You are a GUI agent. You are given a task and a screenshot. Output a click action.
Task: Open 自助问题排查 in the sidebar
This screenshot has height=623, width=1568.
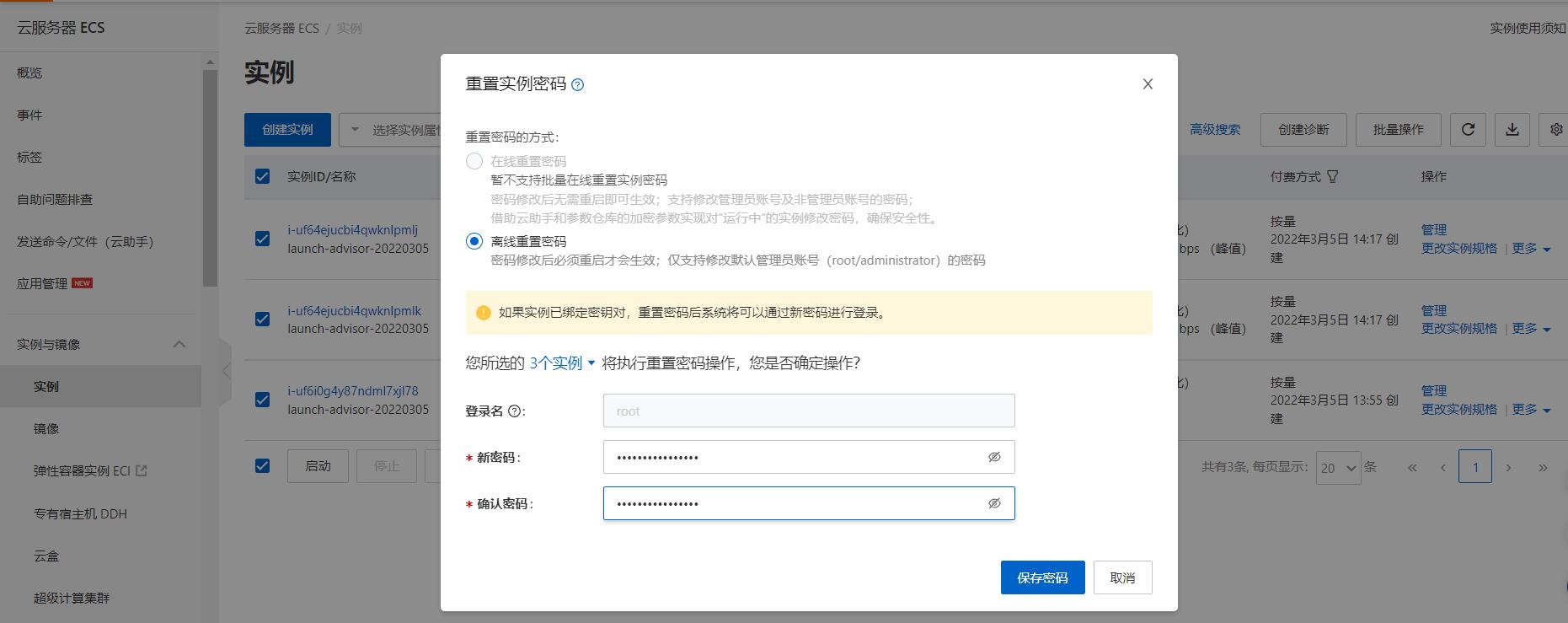[x=55, y=200]
